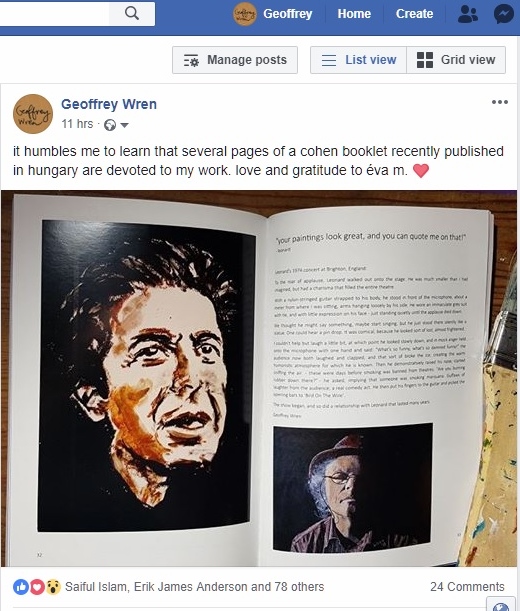Open the Geoffrey Wren author link

[109, 104]
